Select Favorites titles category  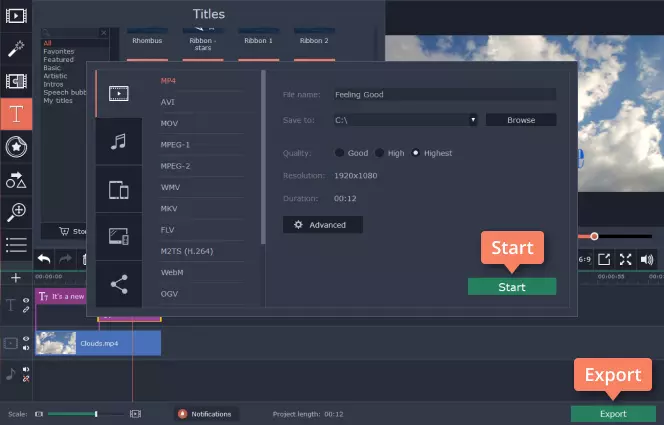point(58,51)
